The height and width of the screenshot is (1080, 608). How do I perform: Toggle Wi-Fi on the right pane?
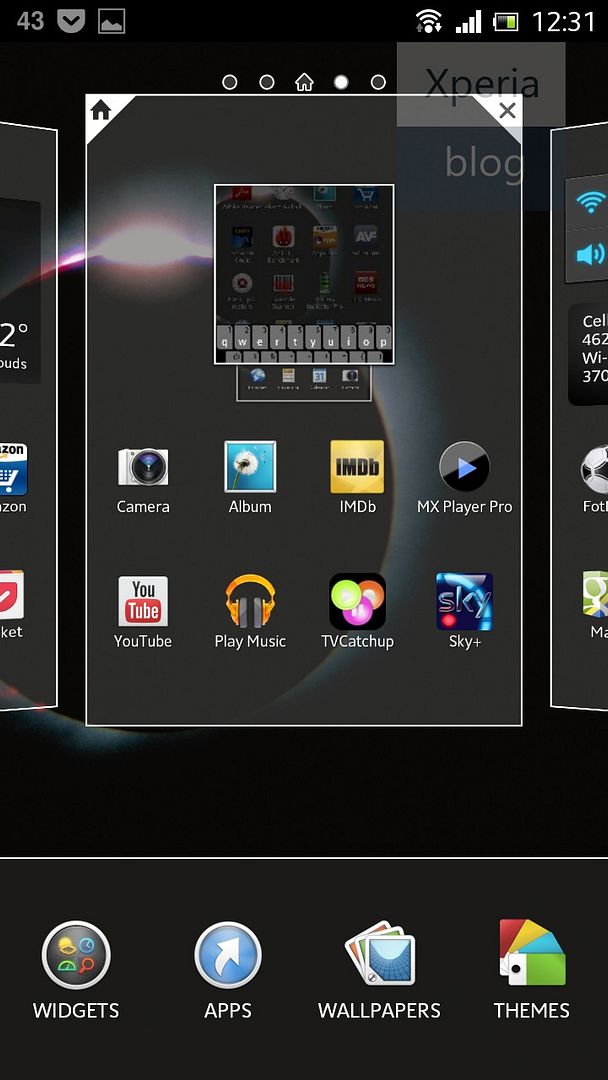click(589, 203)
